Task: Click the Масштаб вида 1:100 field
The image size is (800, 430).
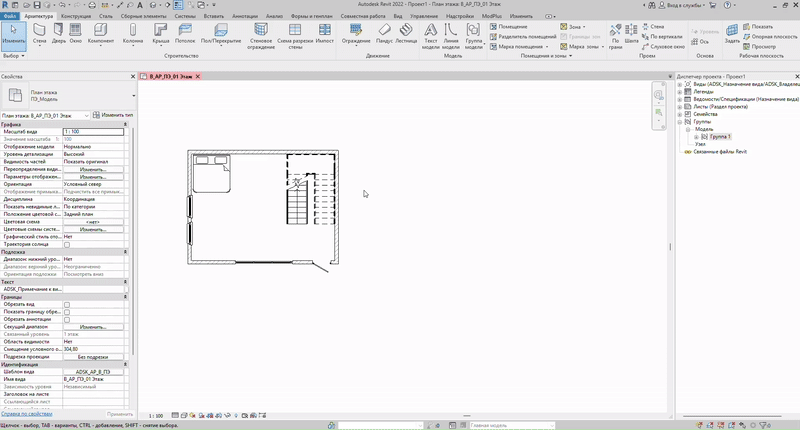Action: 94,132
